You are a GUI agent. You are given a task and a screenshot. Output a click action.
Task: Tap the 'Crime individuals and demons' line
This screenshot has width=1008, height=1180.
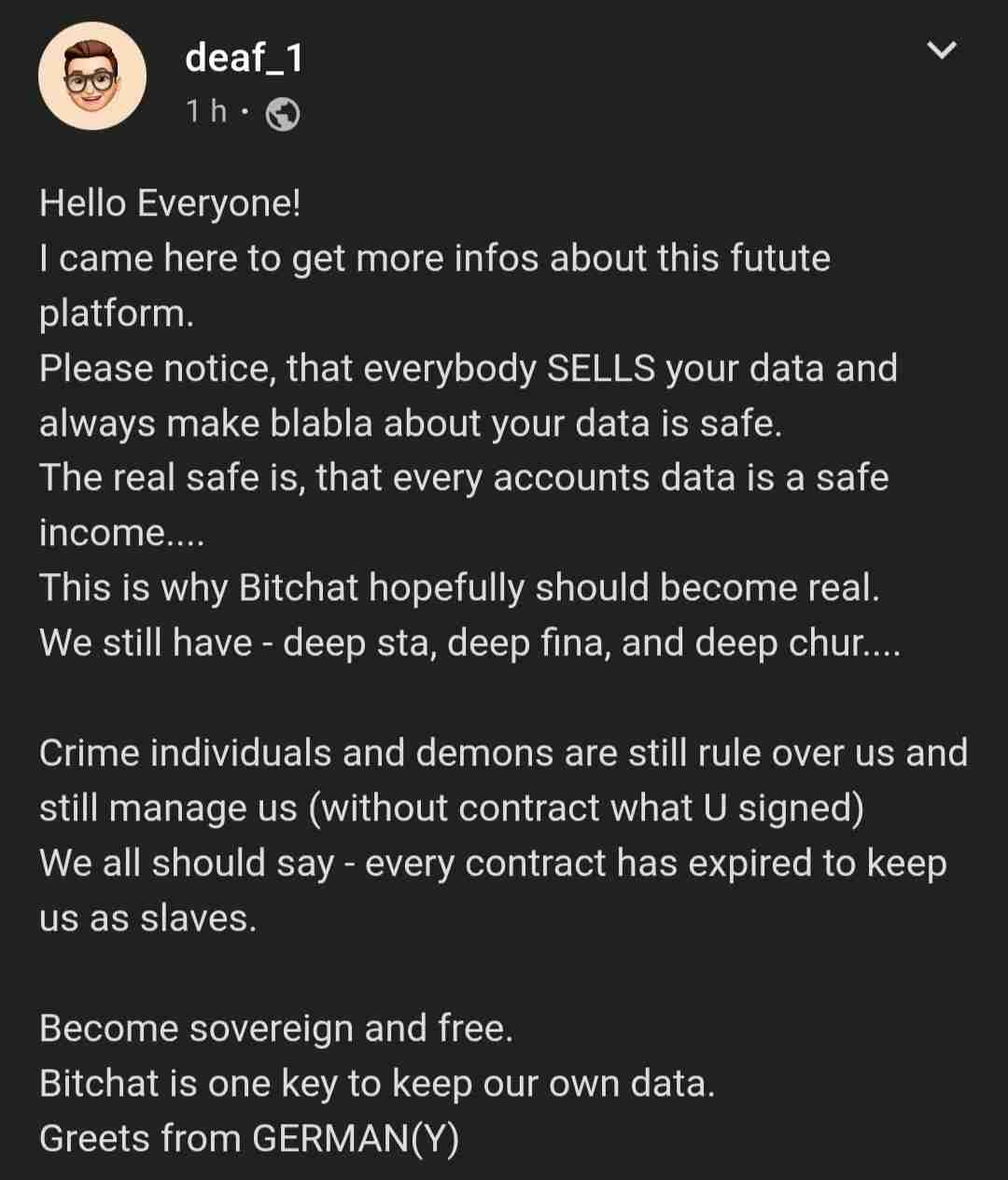point(503,753)
